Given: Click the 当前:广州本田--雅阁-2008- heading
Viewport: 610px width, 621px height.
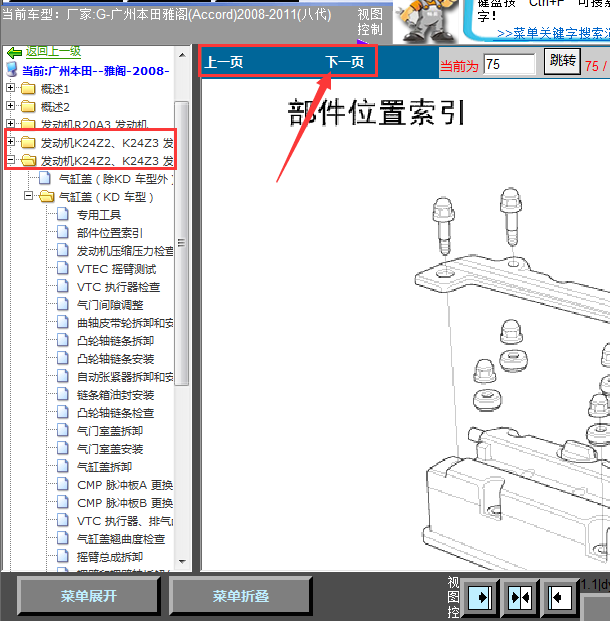Looking at the screenshot, I should [95, 71].
